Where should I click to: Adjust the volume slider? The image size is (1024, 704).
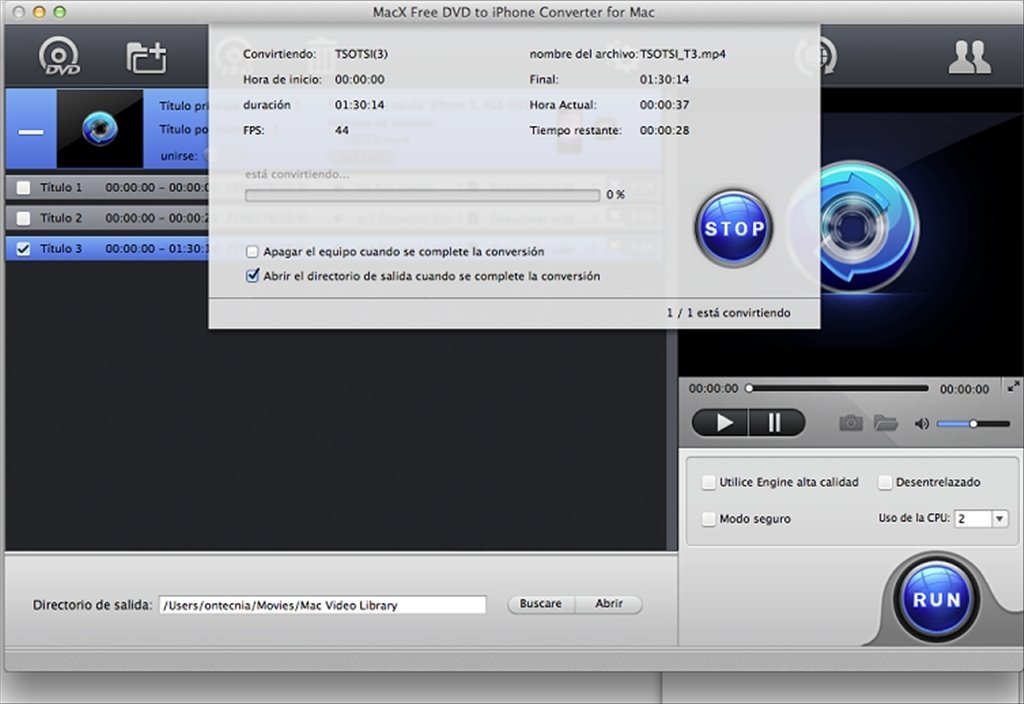tap(973, 424)
